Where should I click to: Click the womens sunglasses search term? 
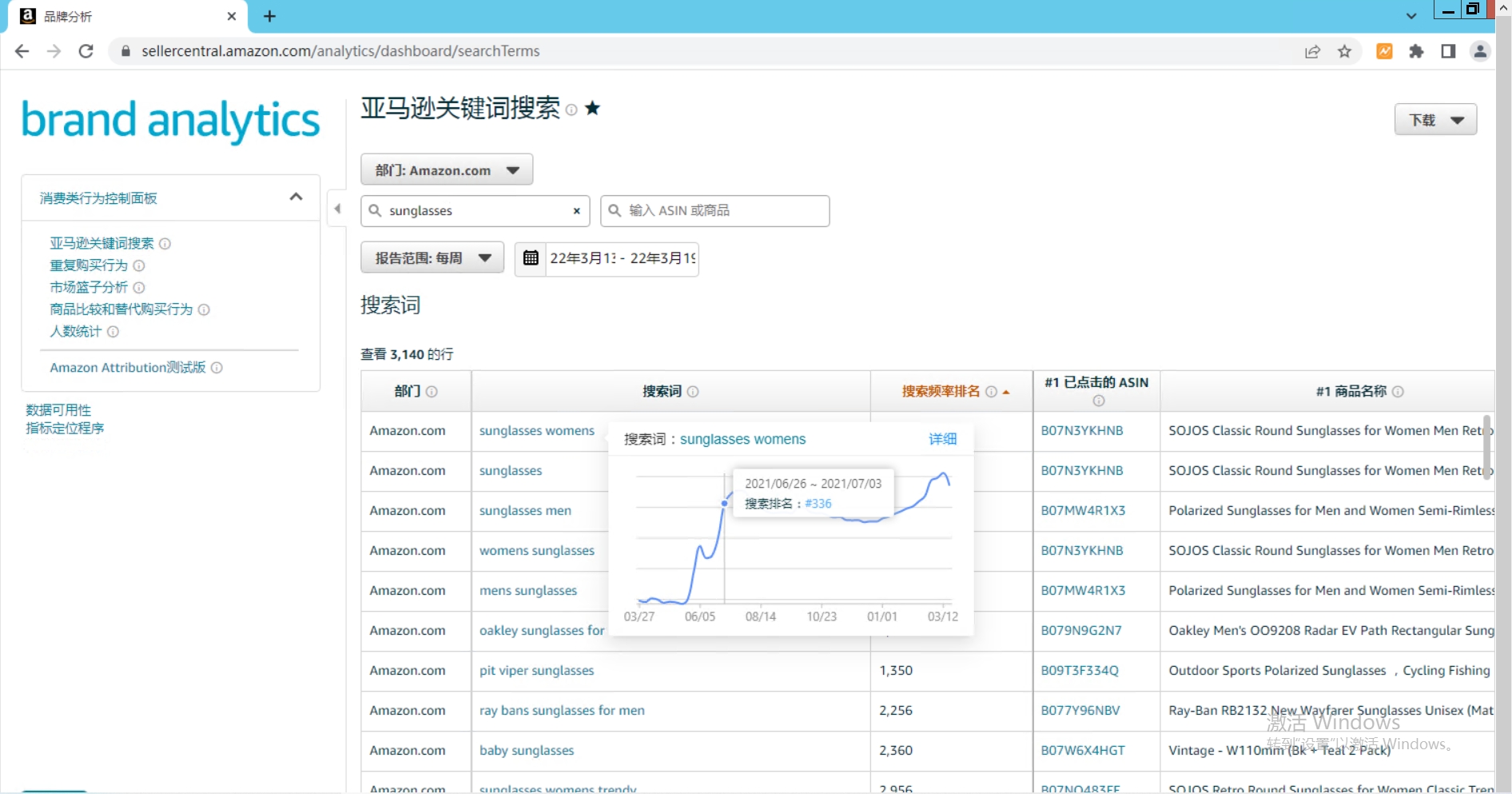[537, 551]
